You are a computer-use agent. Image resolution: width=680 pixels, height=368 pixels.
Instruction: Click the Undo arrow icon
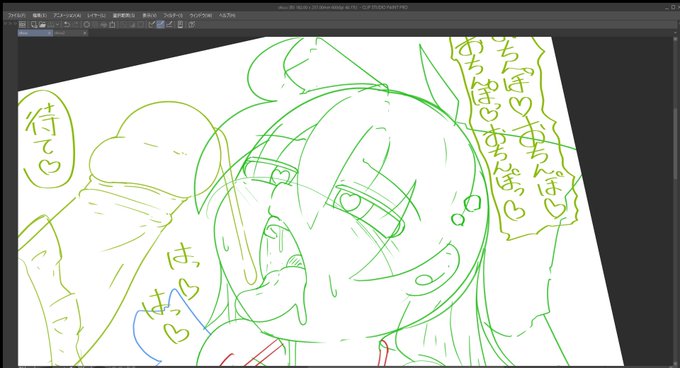(x=67, y=25)
